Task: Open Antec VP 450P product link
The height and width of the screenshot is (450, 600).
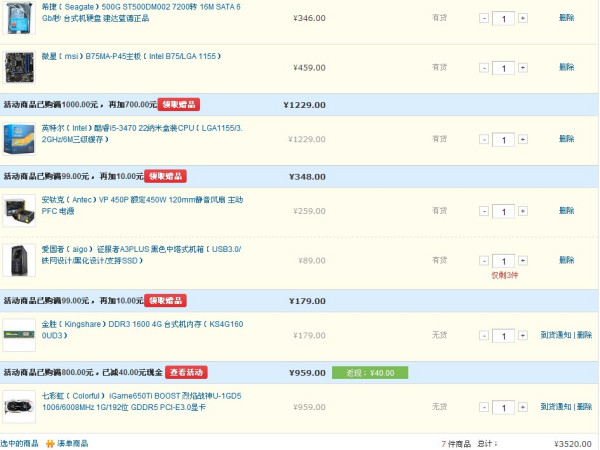Action: 142,205
